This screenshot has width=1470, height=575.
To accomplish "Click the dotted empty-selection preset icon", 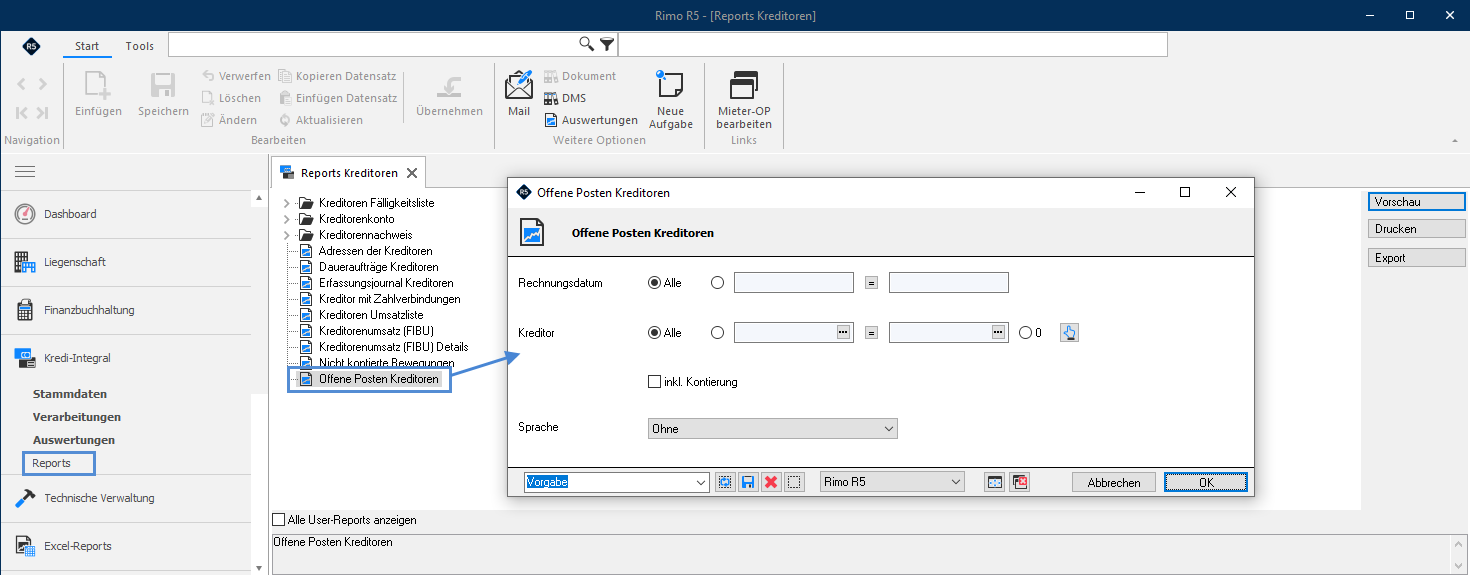I will click(x=794, y=482).
